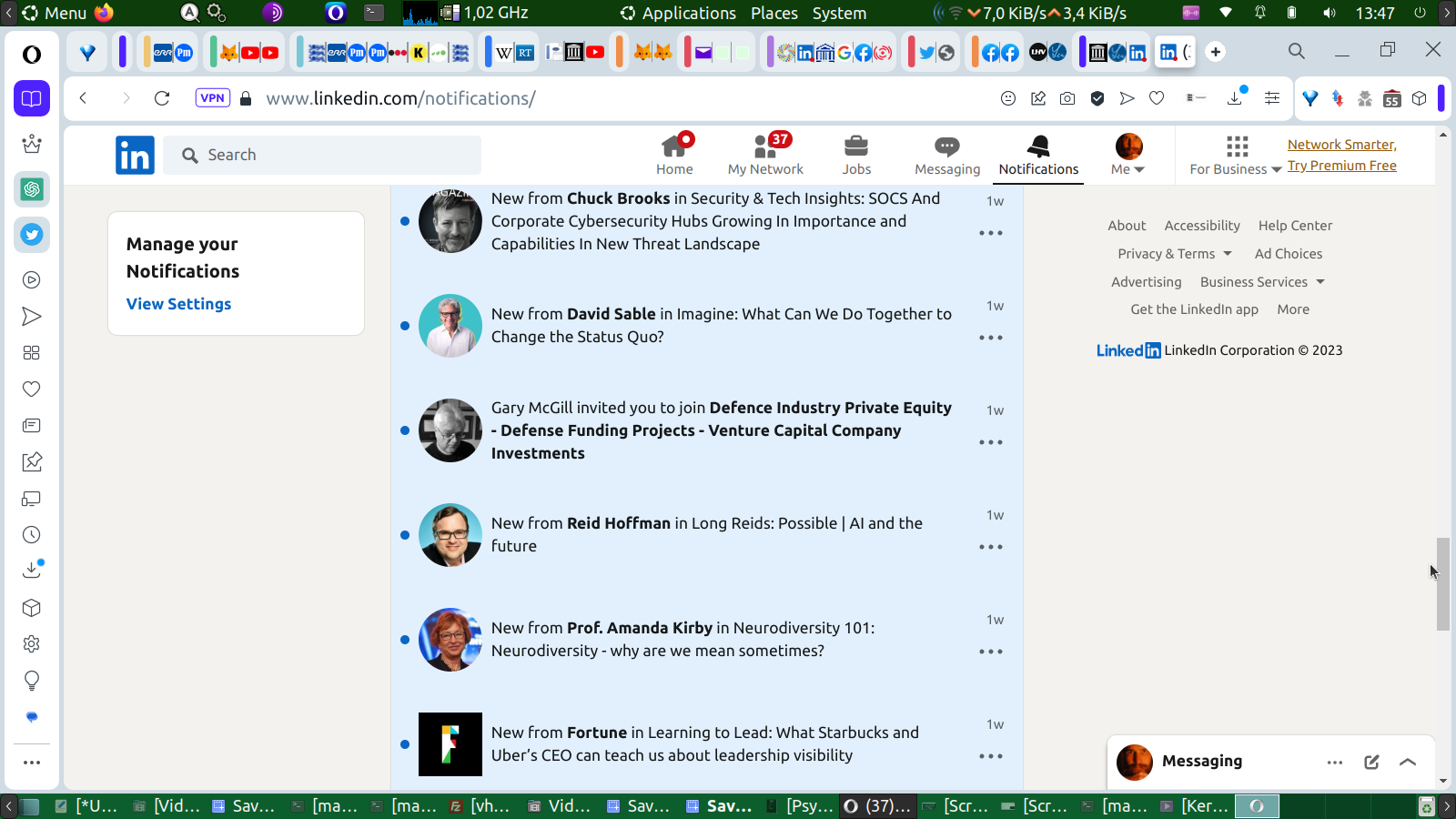Open the System menu in top panel
The width and height of the screenshot is (1456, 819).
[839, 13]
